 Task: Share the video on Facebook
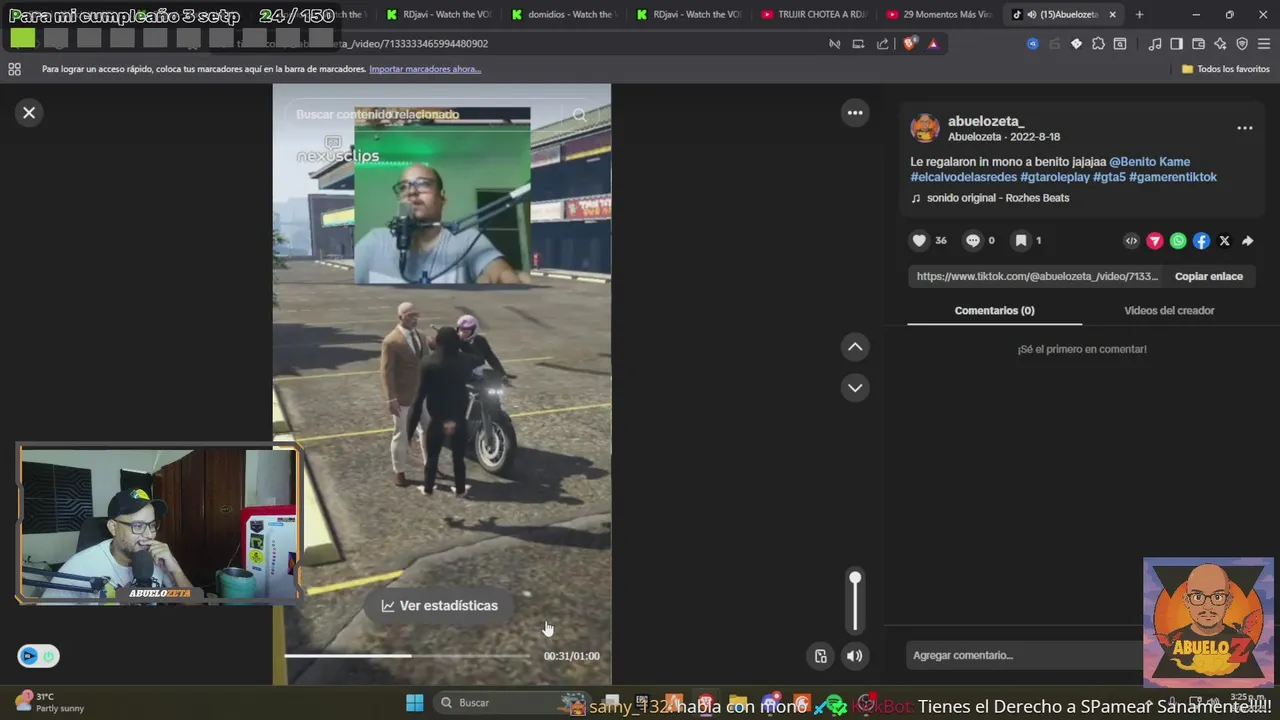tap(1201, 241)
